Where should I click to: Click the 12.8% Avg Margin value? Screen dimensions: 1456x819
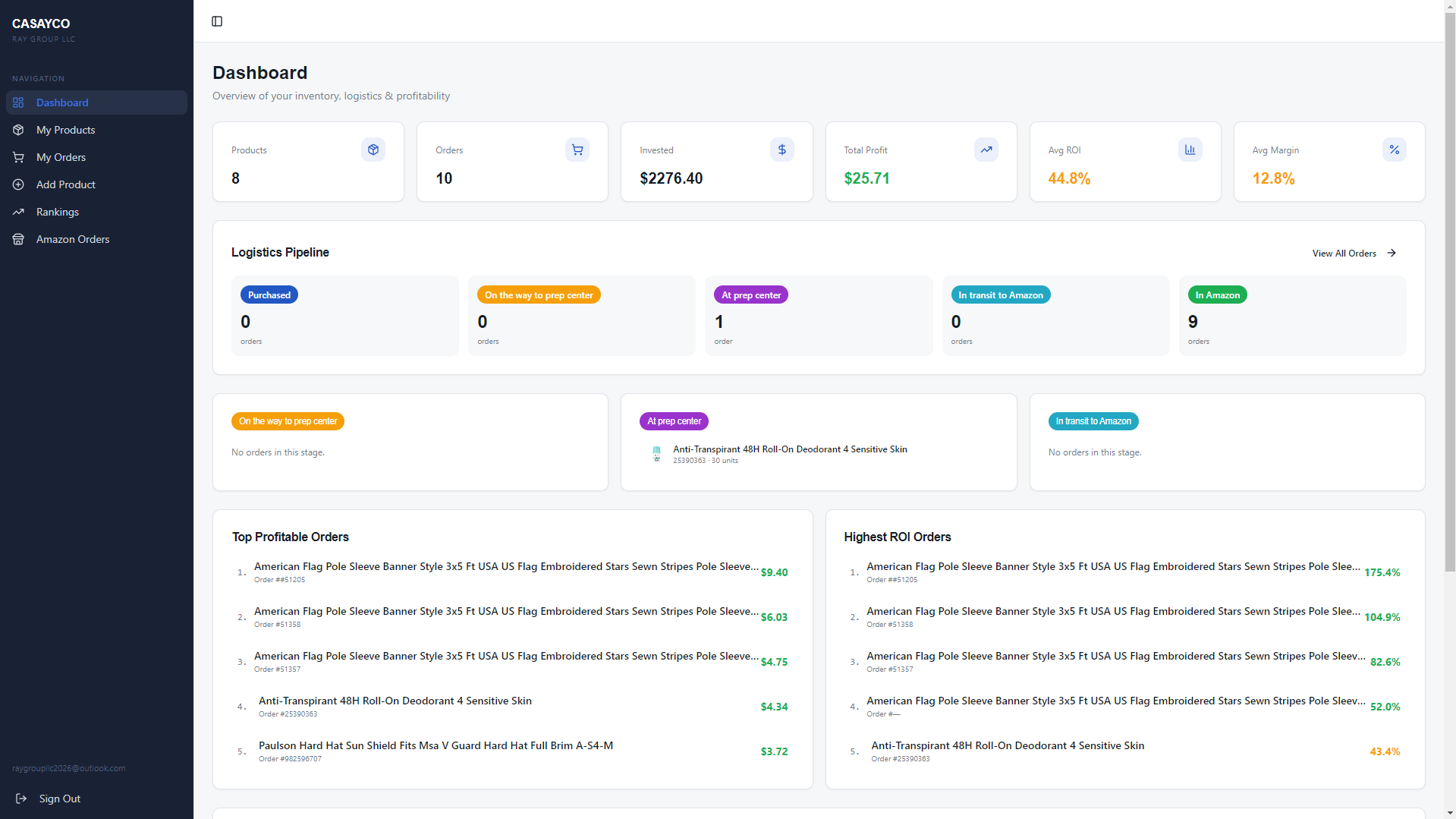pos(1273,178)
